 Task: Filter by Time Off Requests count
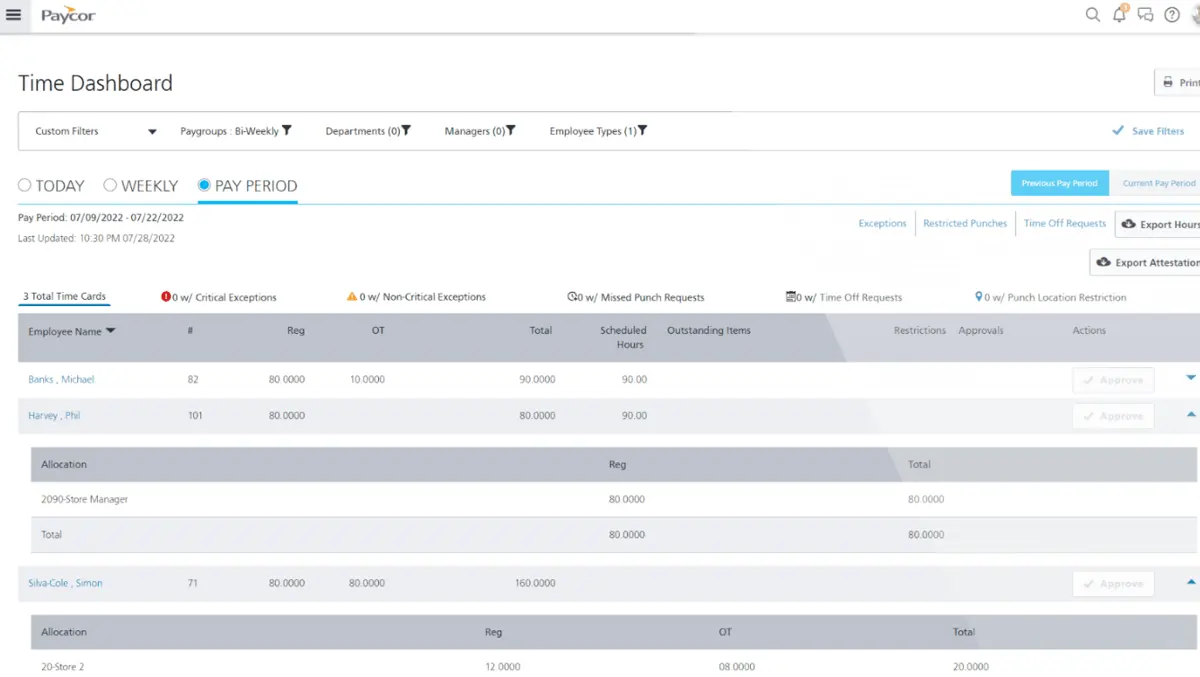click(844, 297)
